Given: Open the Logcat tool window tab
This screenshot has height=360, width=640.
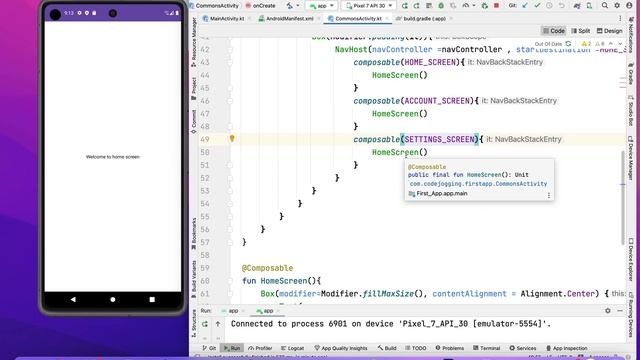Looking at the screenshot, I should click(x=292, y=348).
